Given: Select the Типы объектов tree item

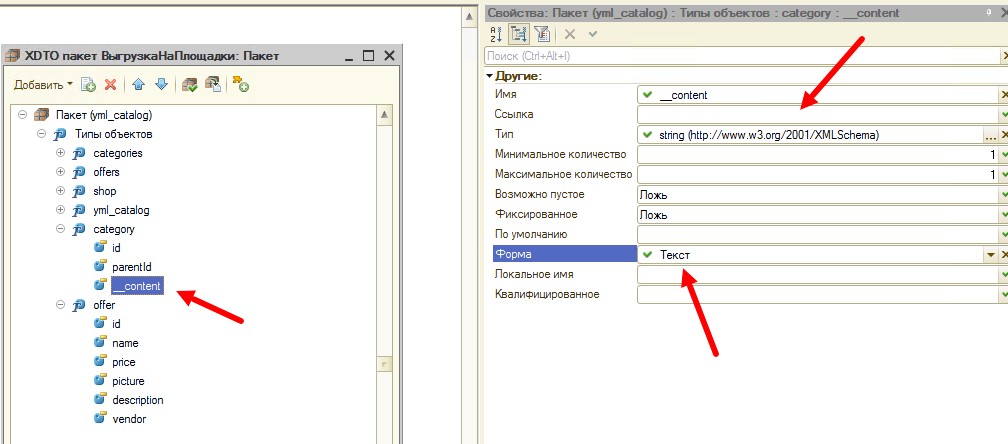Looking at the screenshot, I should point(114,134).
